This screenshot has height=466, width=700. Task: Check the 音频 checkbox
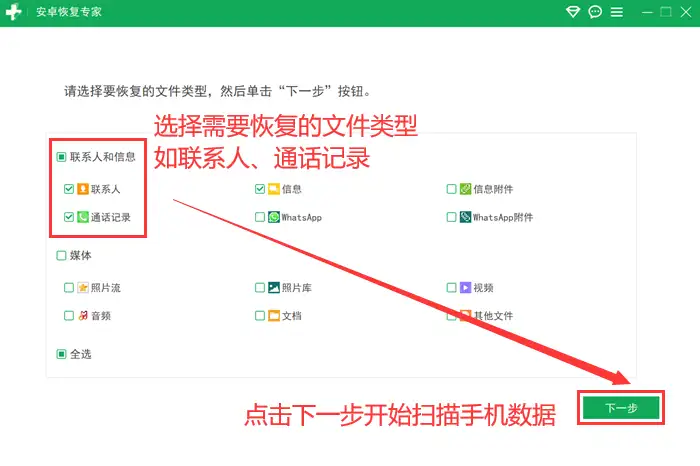[69, 316]
